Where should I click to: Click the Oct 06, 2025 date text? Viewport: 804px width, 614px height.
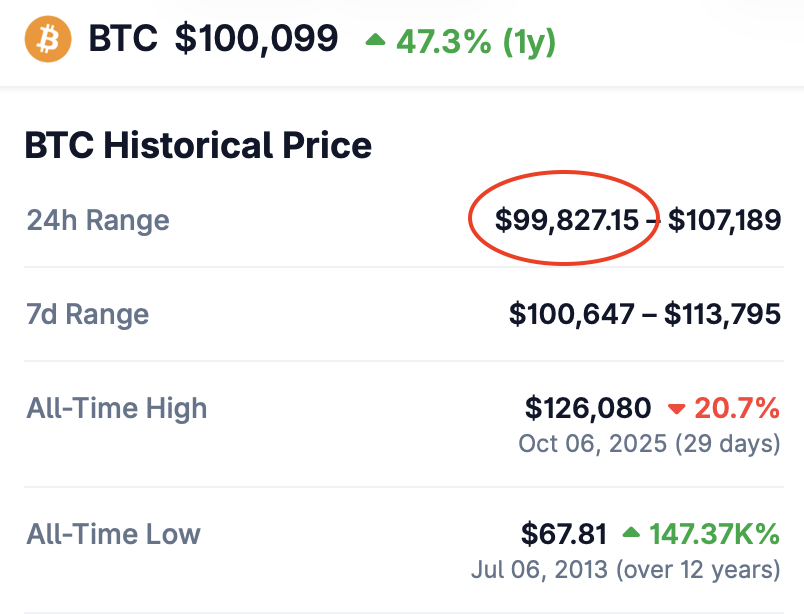point(590,443)
